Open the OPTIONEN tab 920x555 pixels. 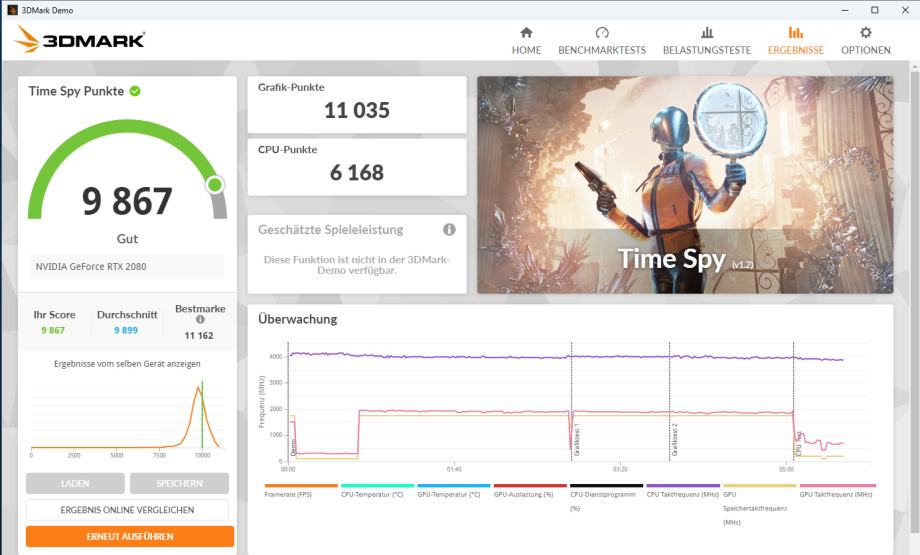pyautogui.click(x=865, y=41)
